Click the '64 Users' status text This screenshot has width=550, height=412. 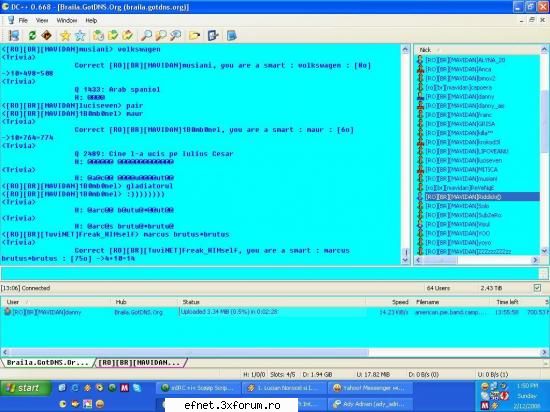tap(438, 288)
